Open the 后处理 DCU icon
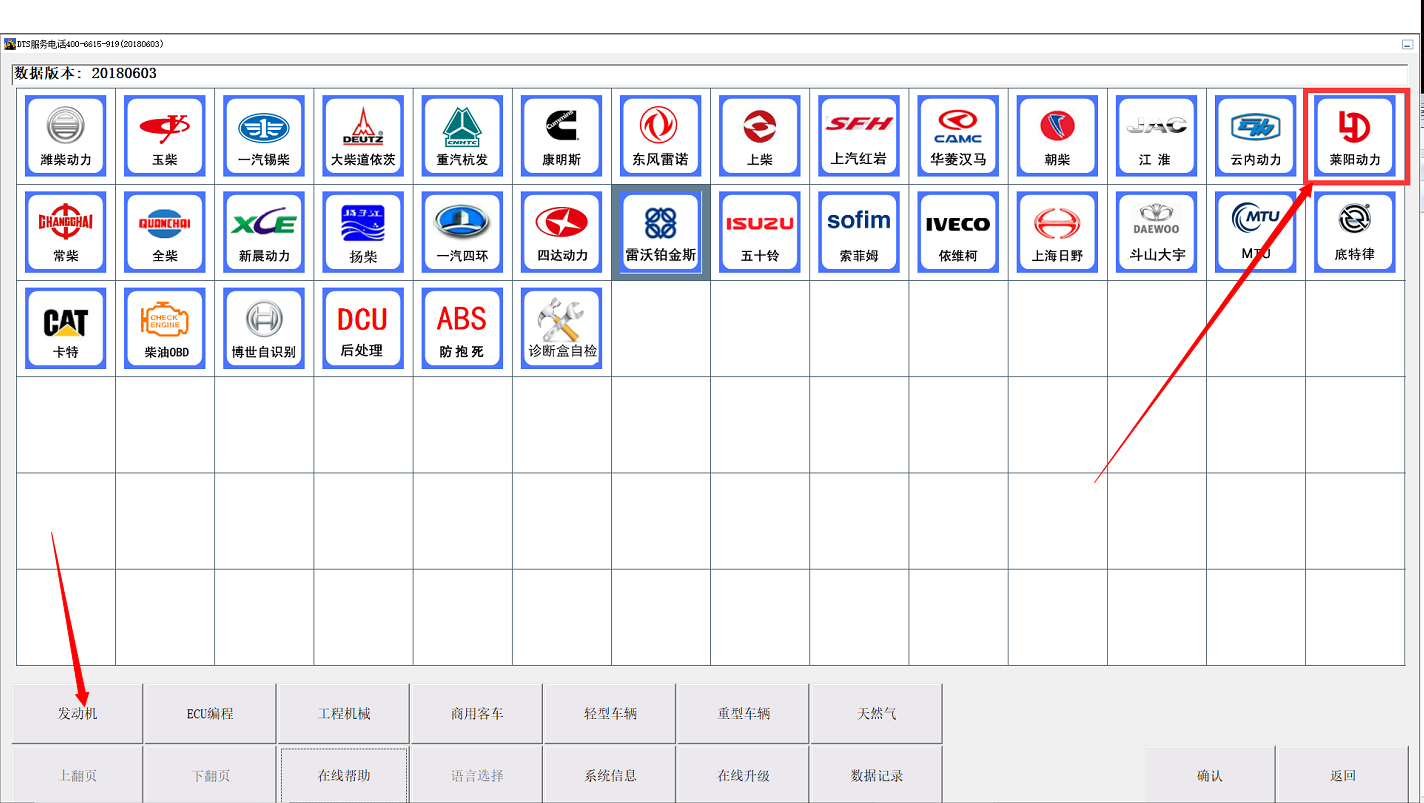 [363, 328]
